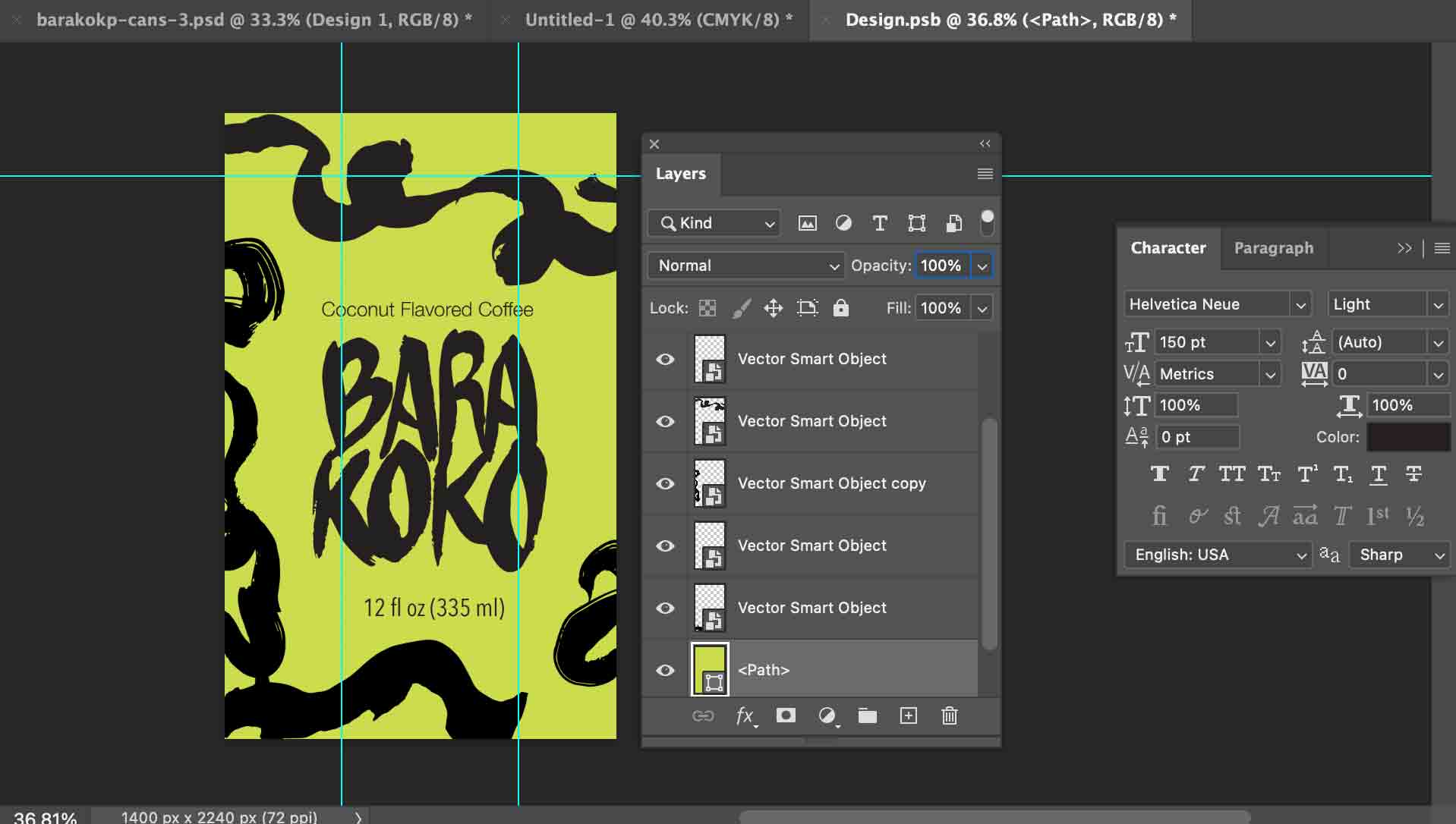The width and height of the screenshot is (1456, 824).
Task: Hide the Vector Smart Object copy layer
Action: (665, 483)
